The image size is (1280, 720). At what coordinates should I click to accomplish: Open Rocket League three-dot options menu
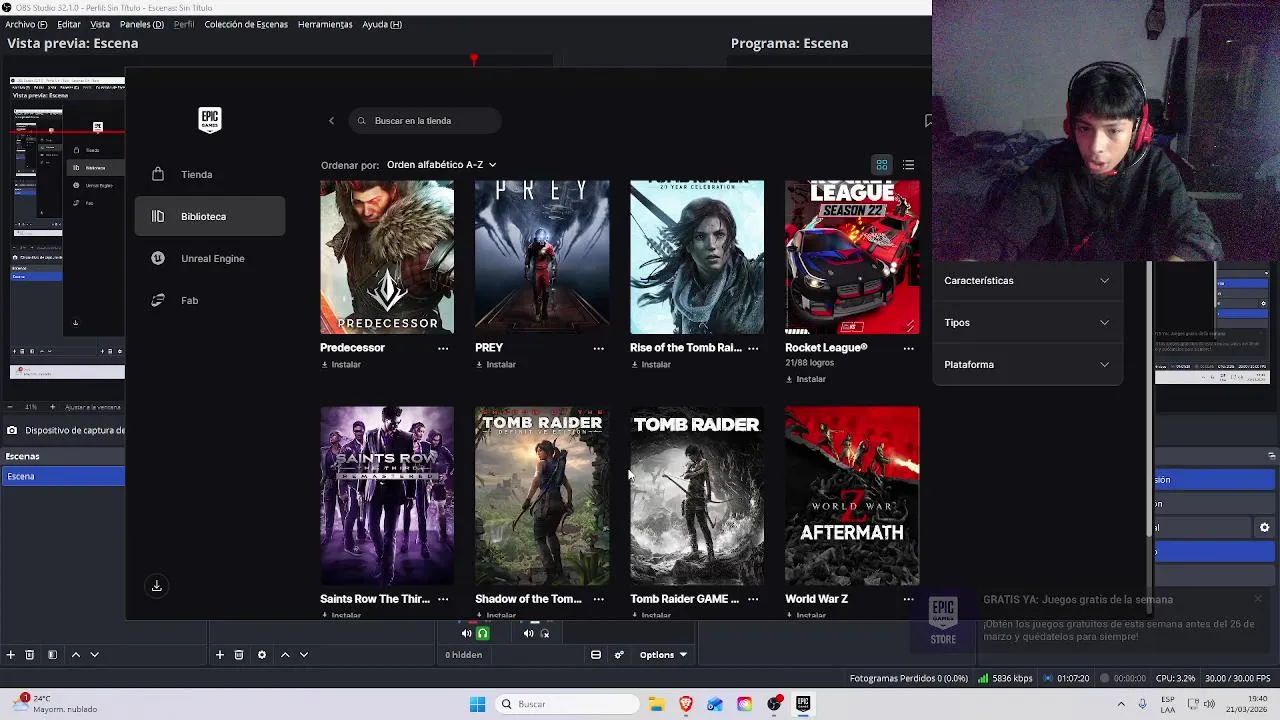(x=908, y=348)
